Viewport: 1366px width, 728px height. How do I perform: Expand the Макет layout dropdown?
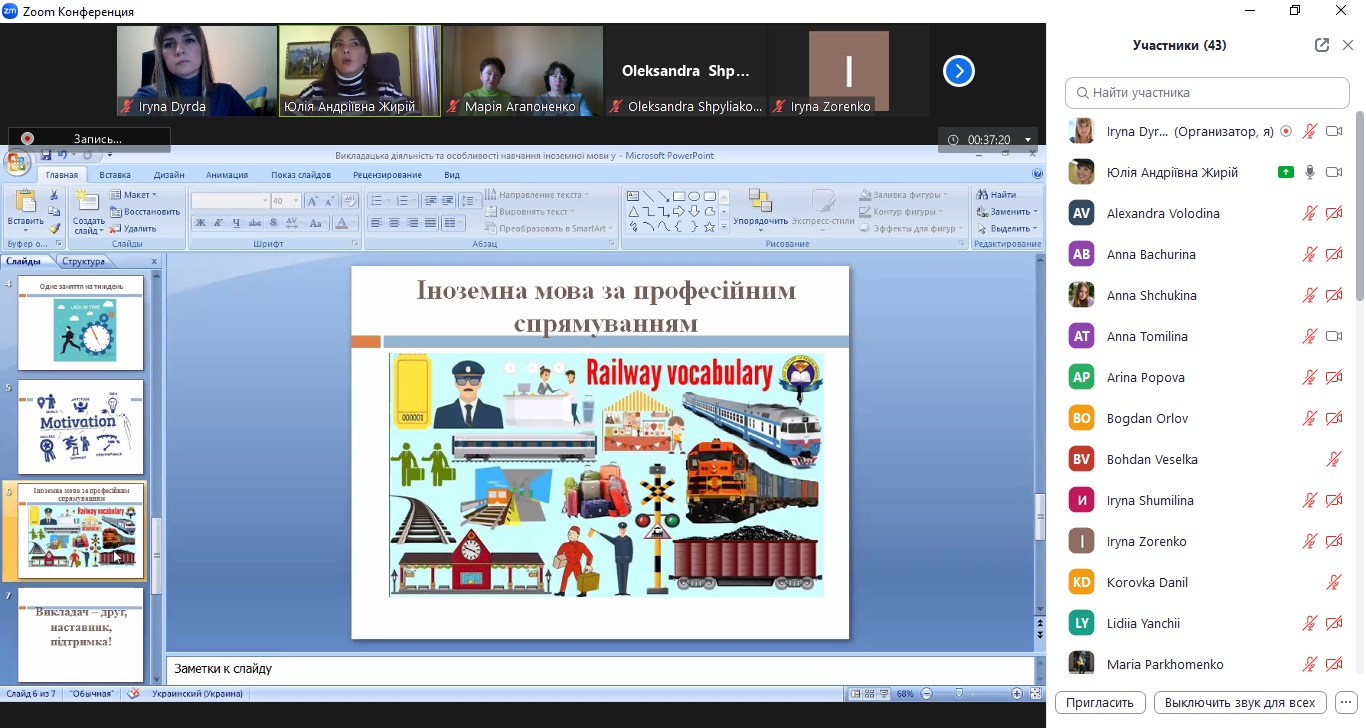[x=139, y=195]
